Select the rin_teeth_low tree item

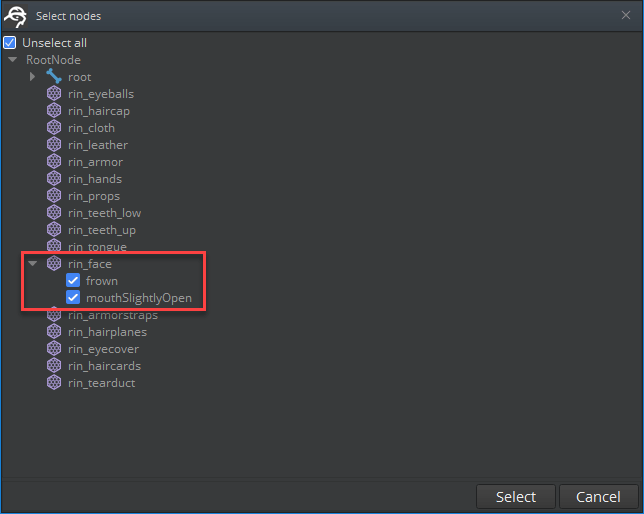pos(104,213)
